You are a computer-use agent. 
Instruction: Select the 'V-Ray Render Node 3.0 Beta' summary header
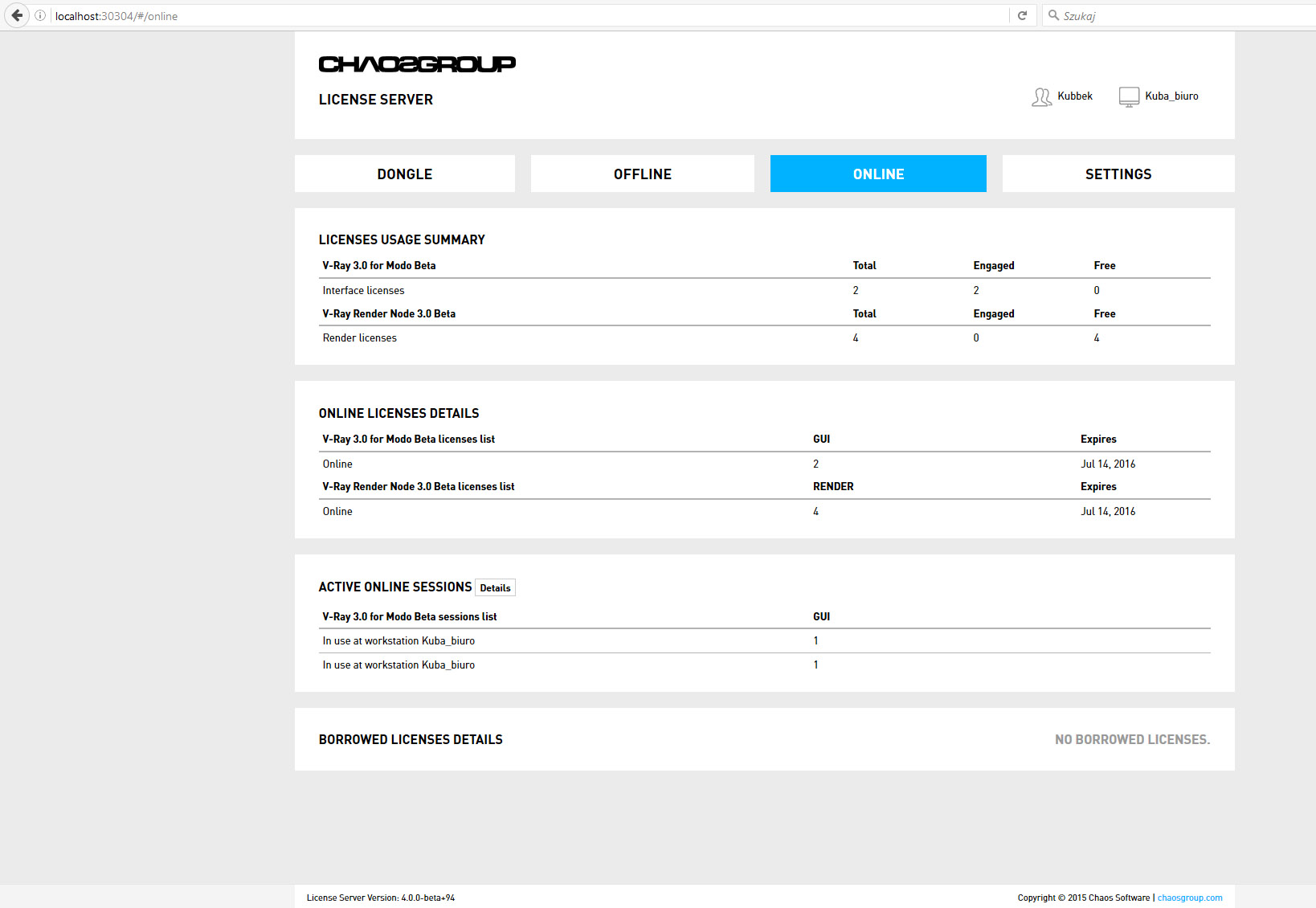pos(389,313)
